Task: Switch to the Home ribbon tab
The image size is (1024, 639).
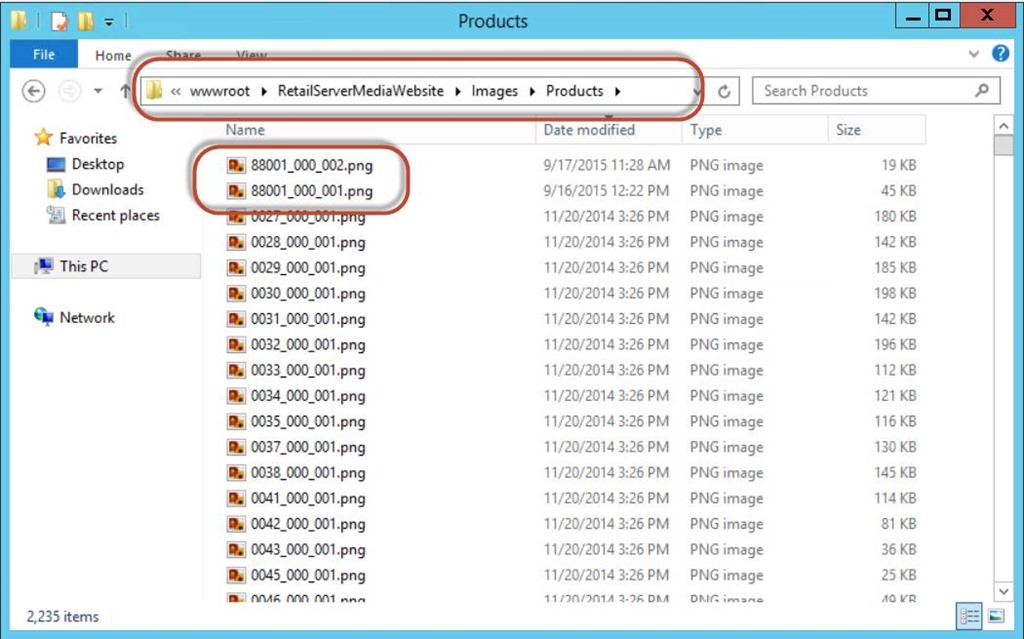Action: coord(113,56)
